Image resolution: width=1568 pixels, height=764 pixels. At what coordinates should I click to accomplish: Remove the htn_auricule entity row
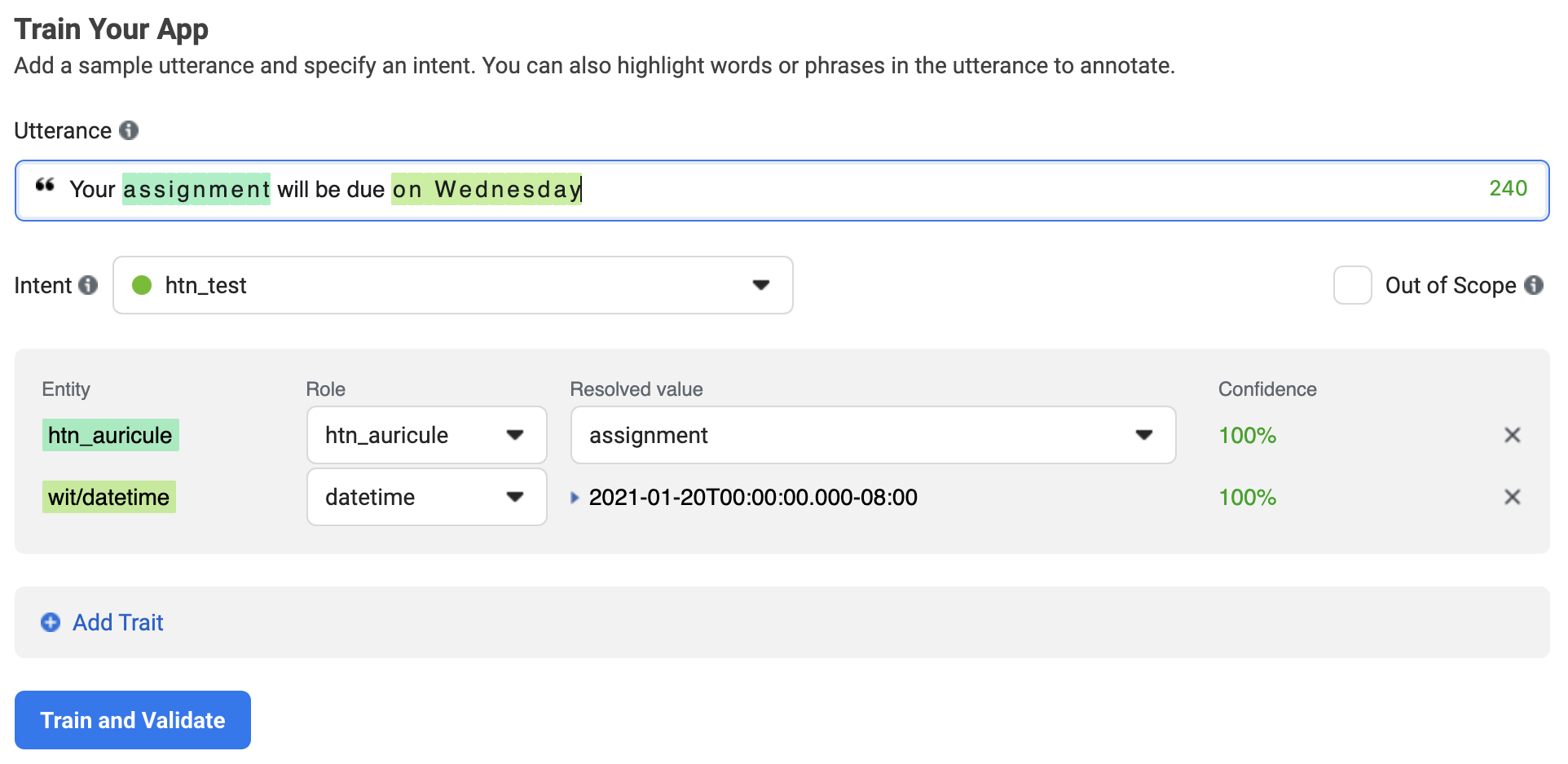pyautogui.click(x=1512, y=435)
